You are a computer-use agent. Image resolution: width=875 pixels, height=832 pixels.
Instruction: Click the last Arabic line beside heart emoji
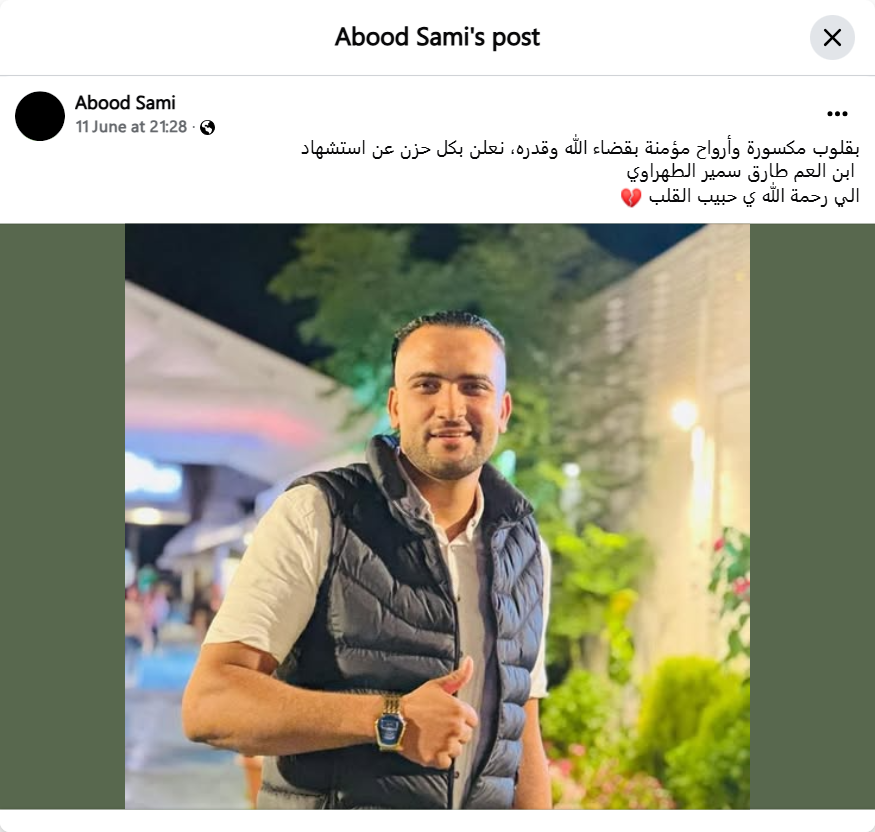click(x=753, y=196)
